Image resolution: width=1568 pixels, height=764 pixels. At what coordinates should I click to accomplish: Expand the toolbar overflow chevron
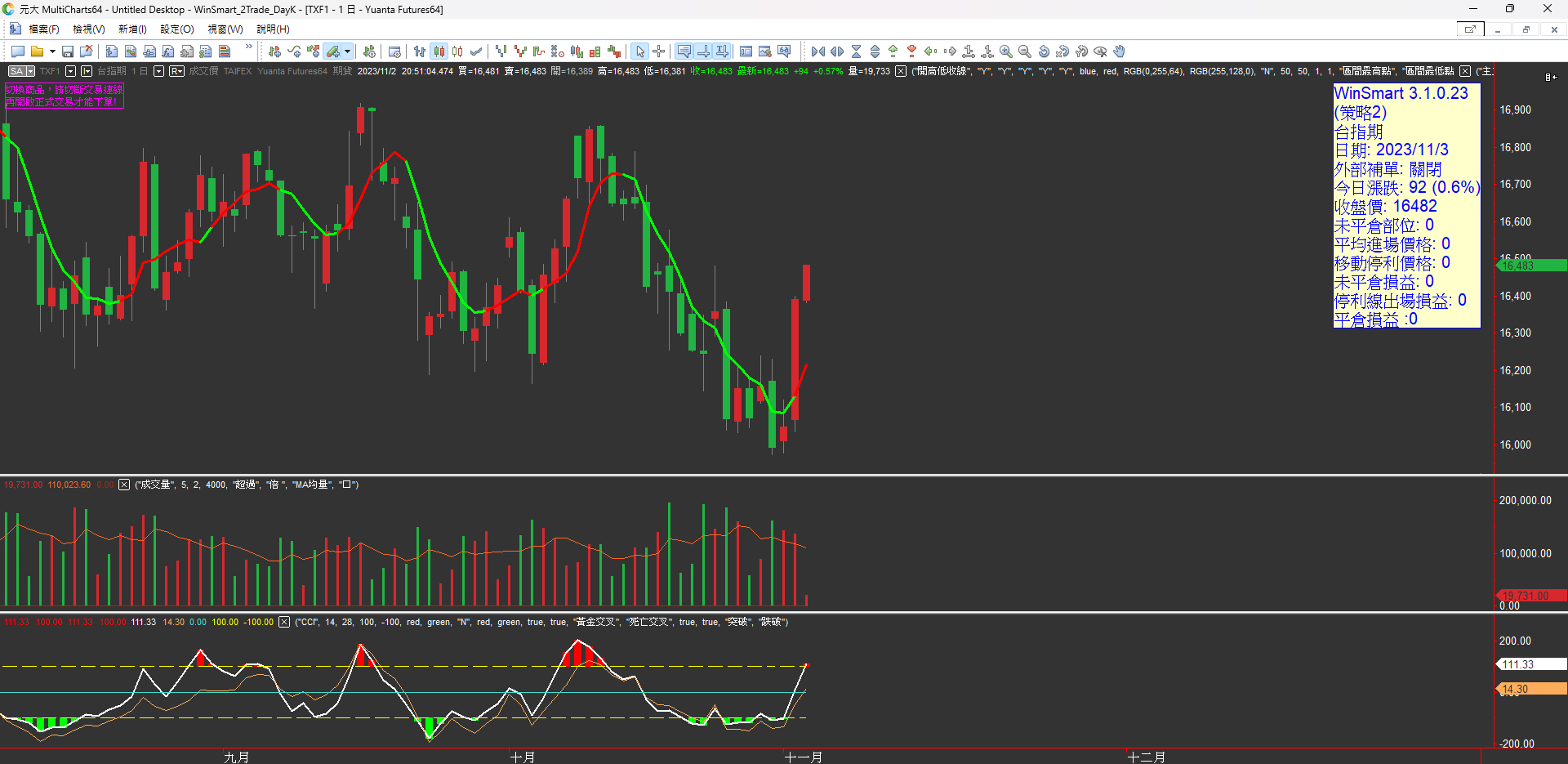point(249,47)
